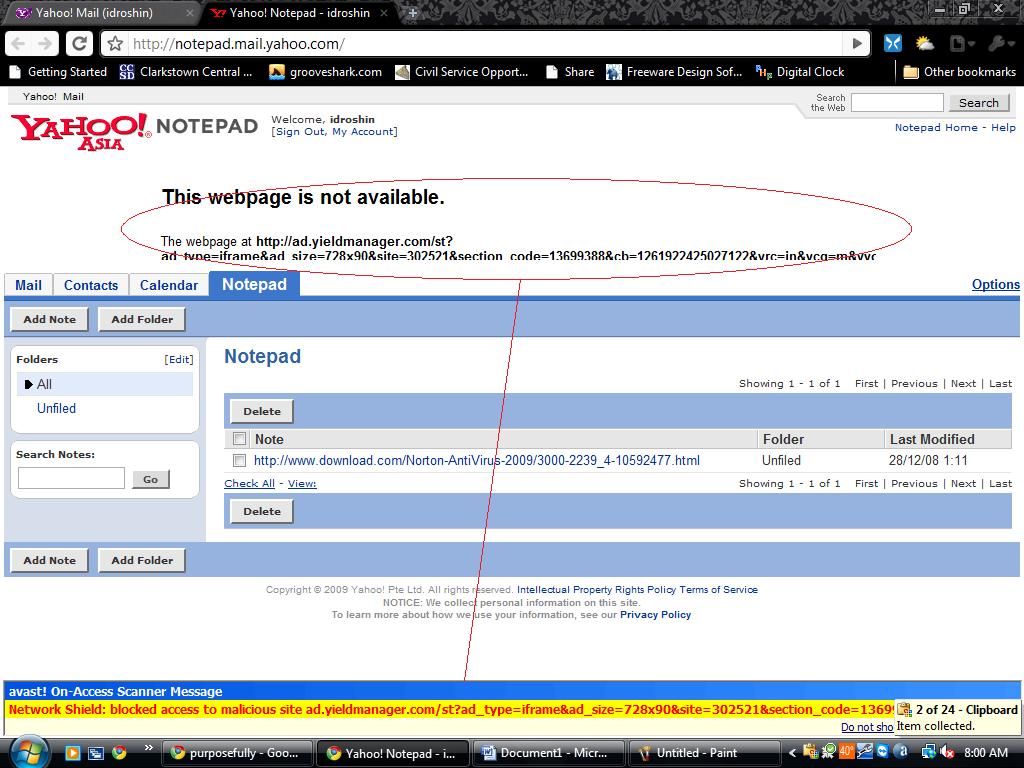Reload the page with the refresh icon
Image resolution: width=1024 pixels, height=768 pixels.
coord(79,44)
